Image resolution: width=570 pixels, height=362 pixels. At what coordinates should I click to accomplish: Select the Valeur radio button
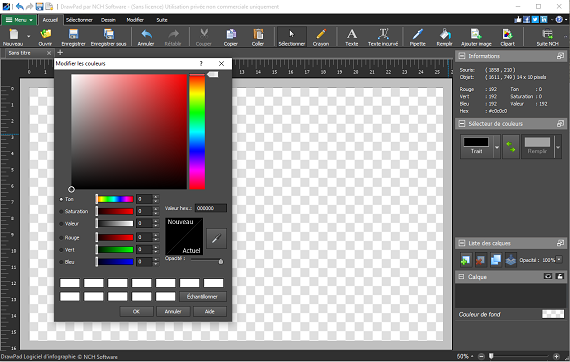point(61,224)
